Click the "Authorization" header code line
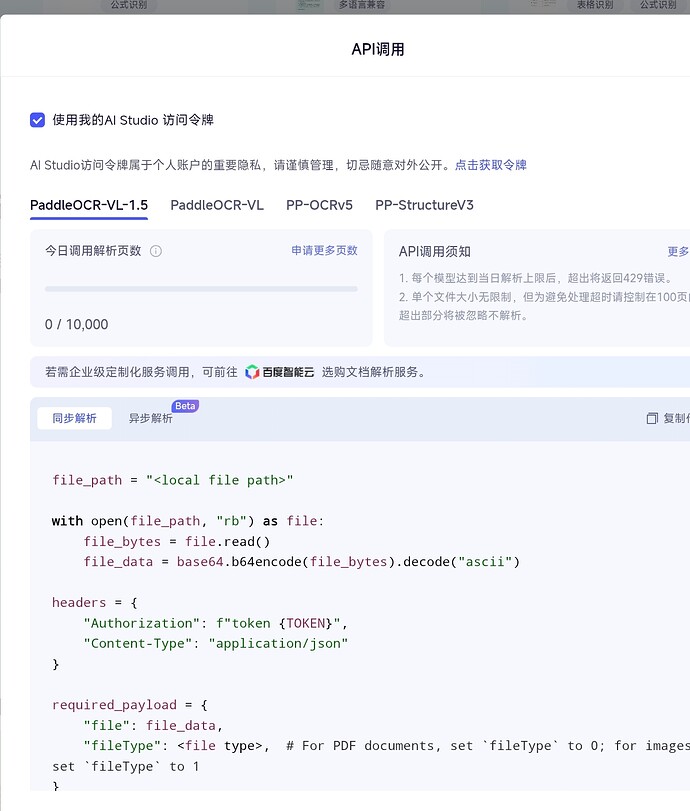This screenshot has height=811, width=690. pos(216,623)
